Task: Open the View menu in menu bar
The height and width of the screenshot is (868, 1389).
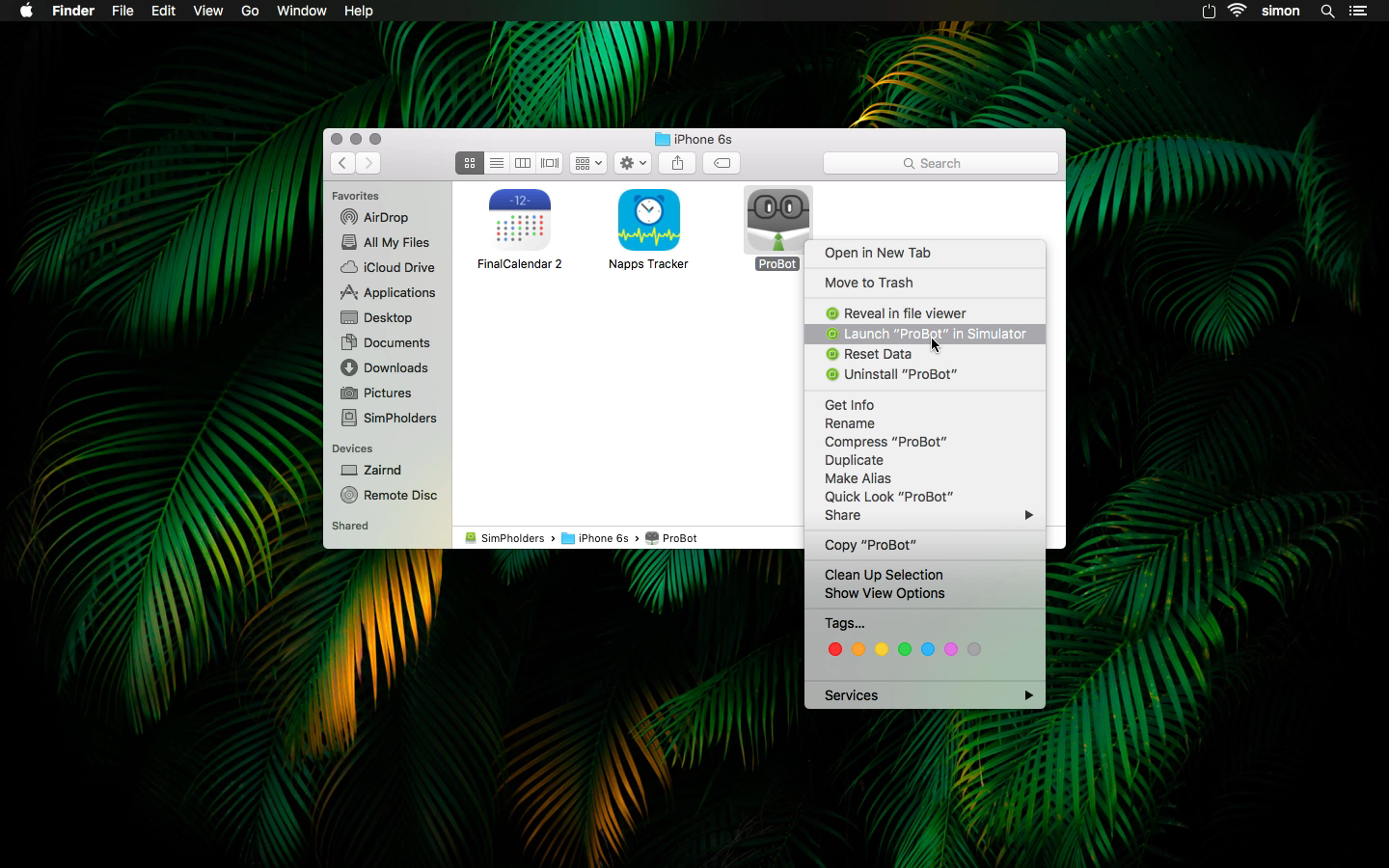Action: 207,11
